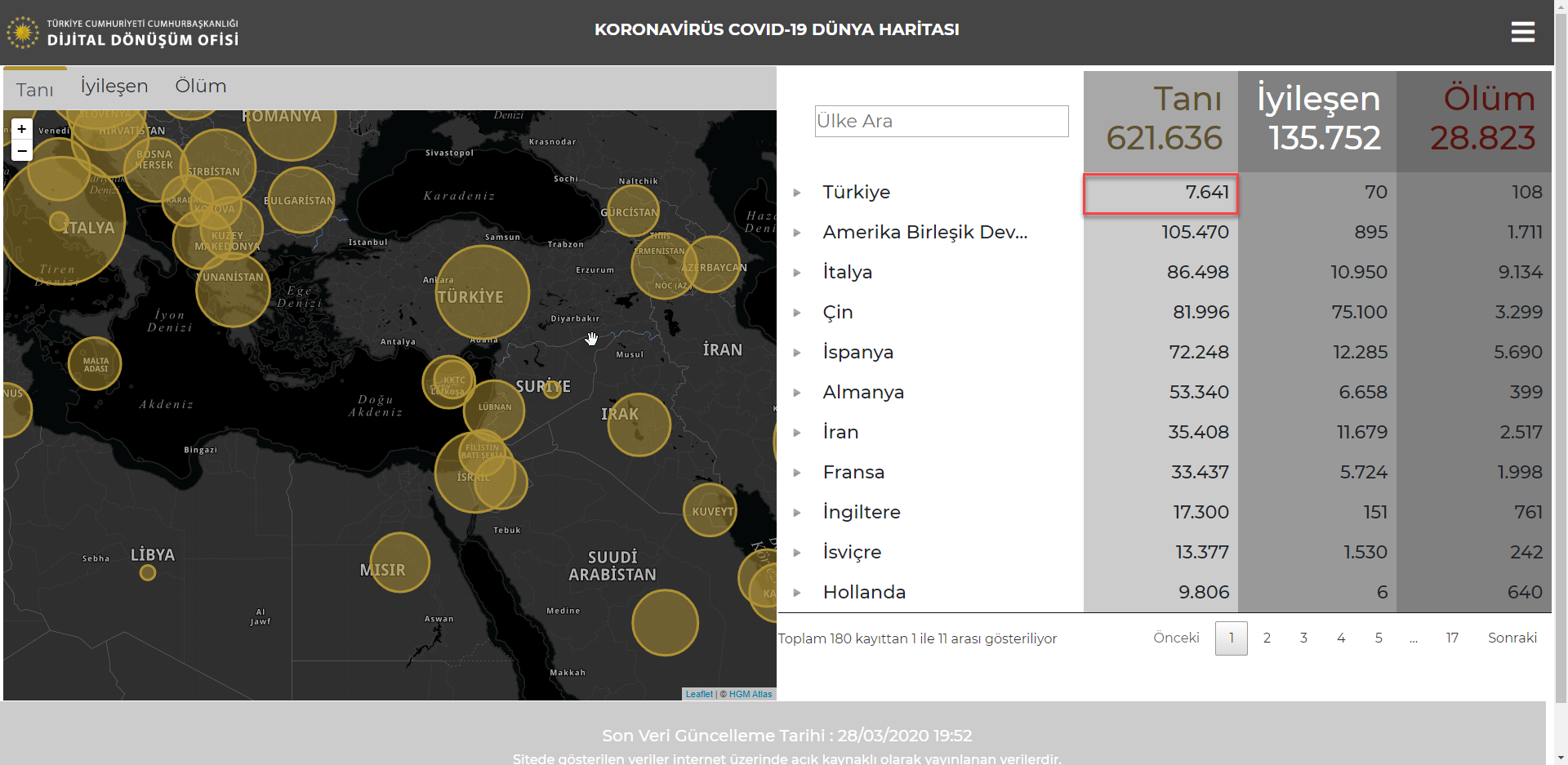Select the Tanı map tab
Screen dimensions: 1568x765
pos(35,90)
